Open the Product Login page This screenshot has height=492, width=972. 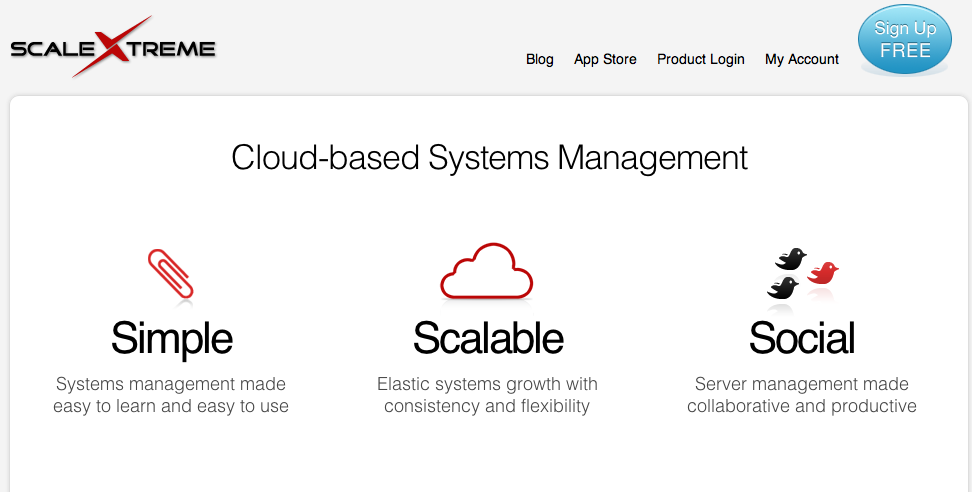point(700,59)
